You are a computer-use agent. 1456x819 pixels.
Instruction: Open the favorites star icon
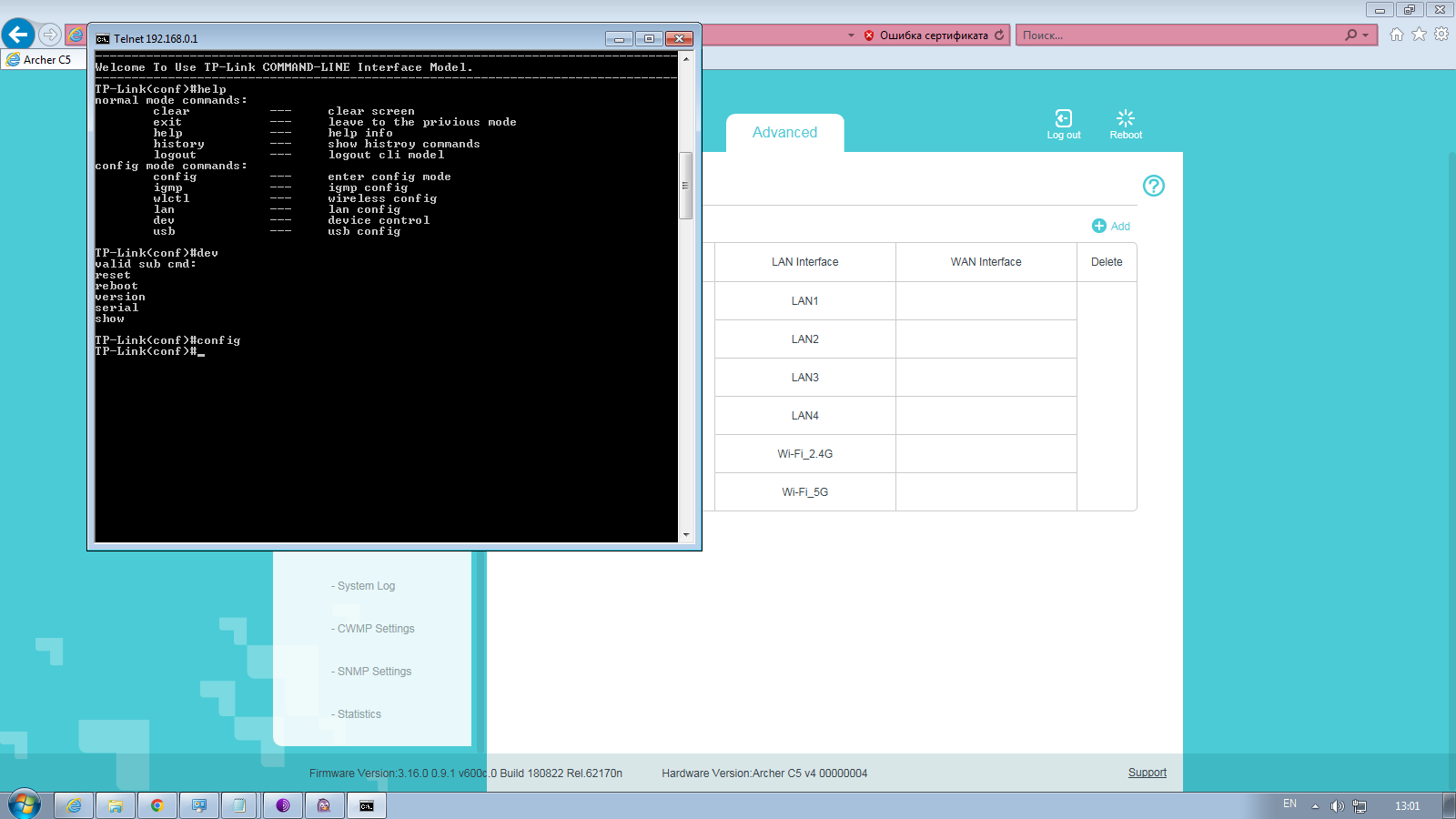[1419, 35]
